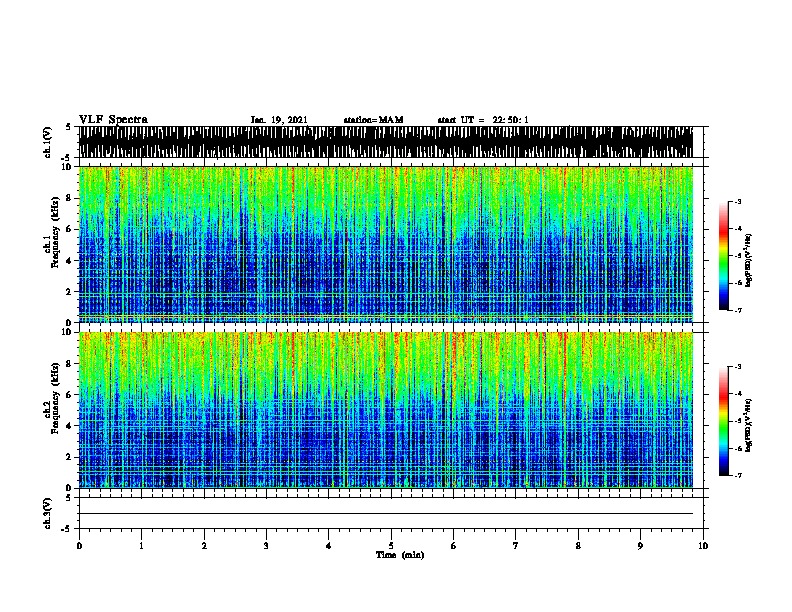
Task: Click the "VLF Spectra" title text
Action: tap(113, 120)
